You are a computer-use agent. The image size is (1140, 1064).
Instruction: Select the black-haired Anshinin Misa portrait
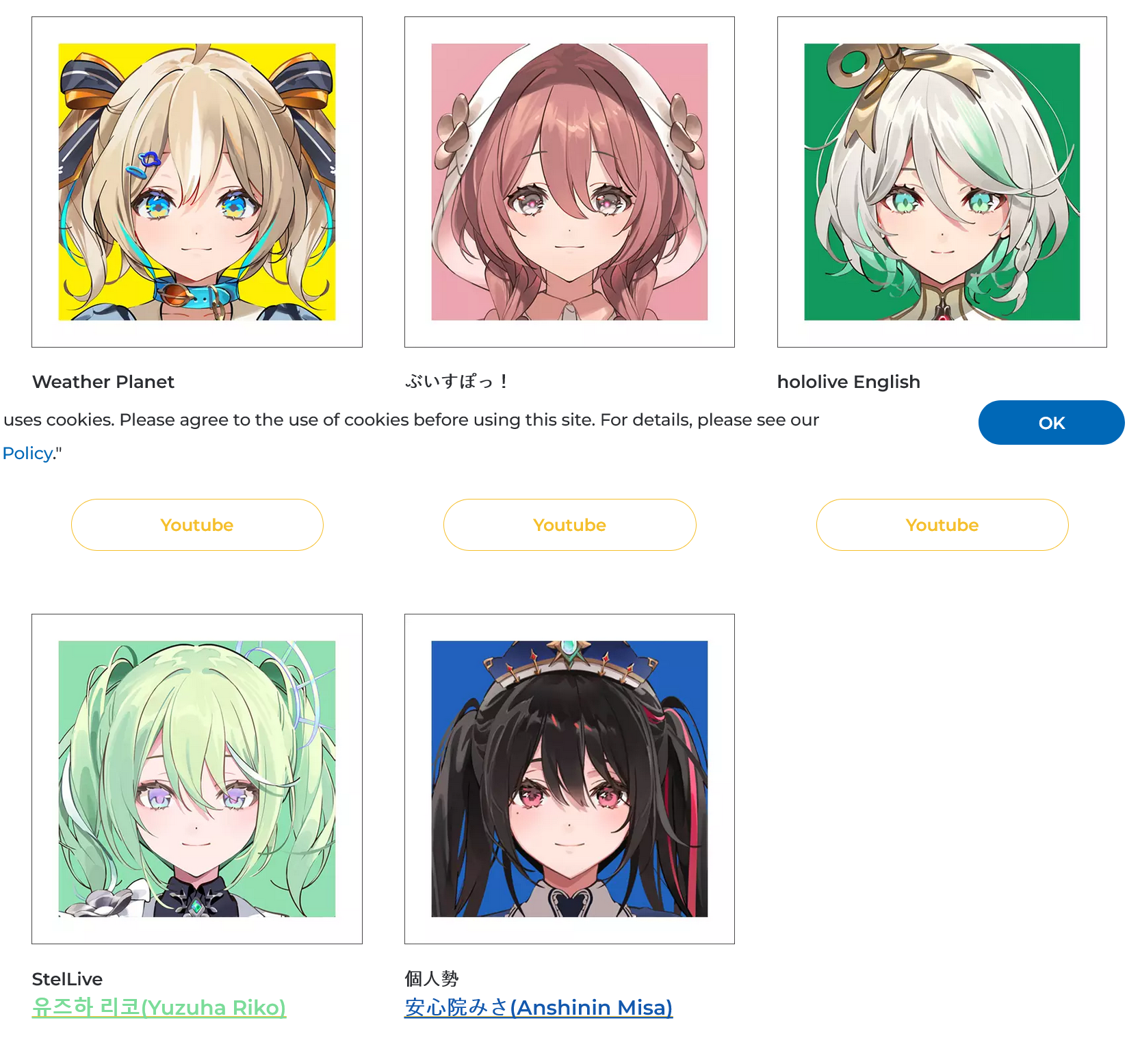tap(569, 779)
